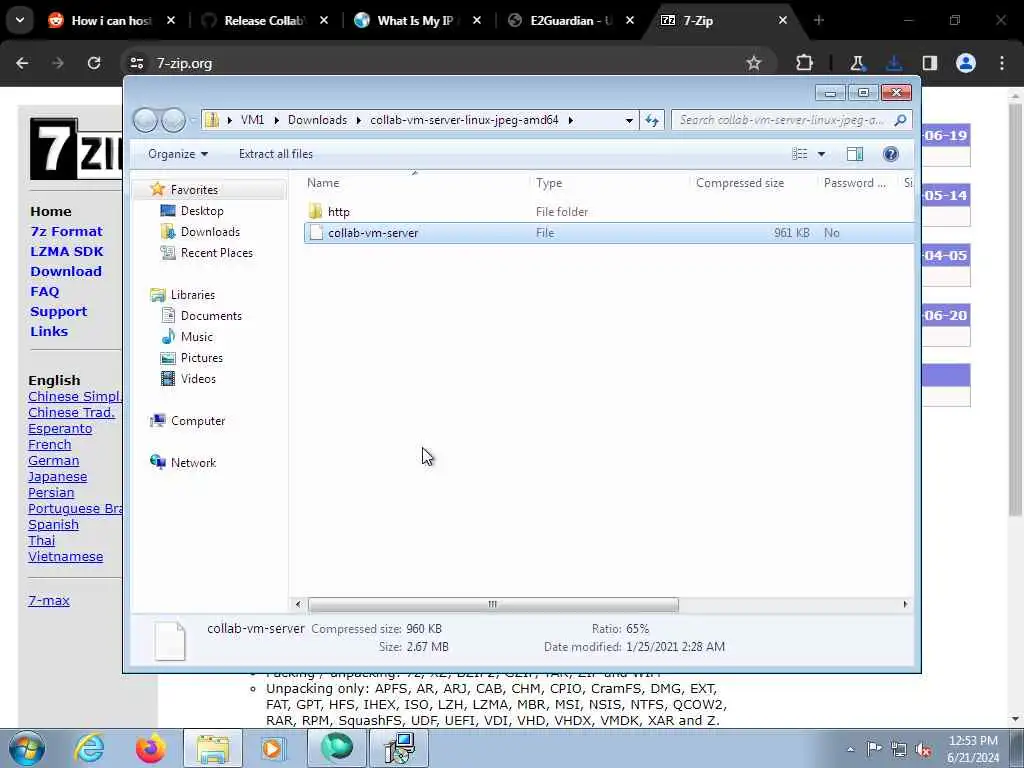Launch Firefox from the taskbar

coord(150,748)
